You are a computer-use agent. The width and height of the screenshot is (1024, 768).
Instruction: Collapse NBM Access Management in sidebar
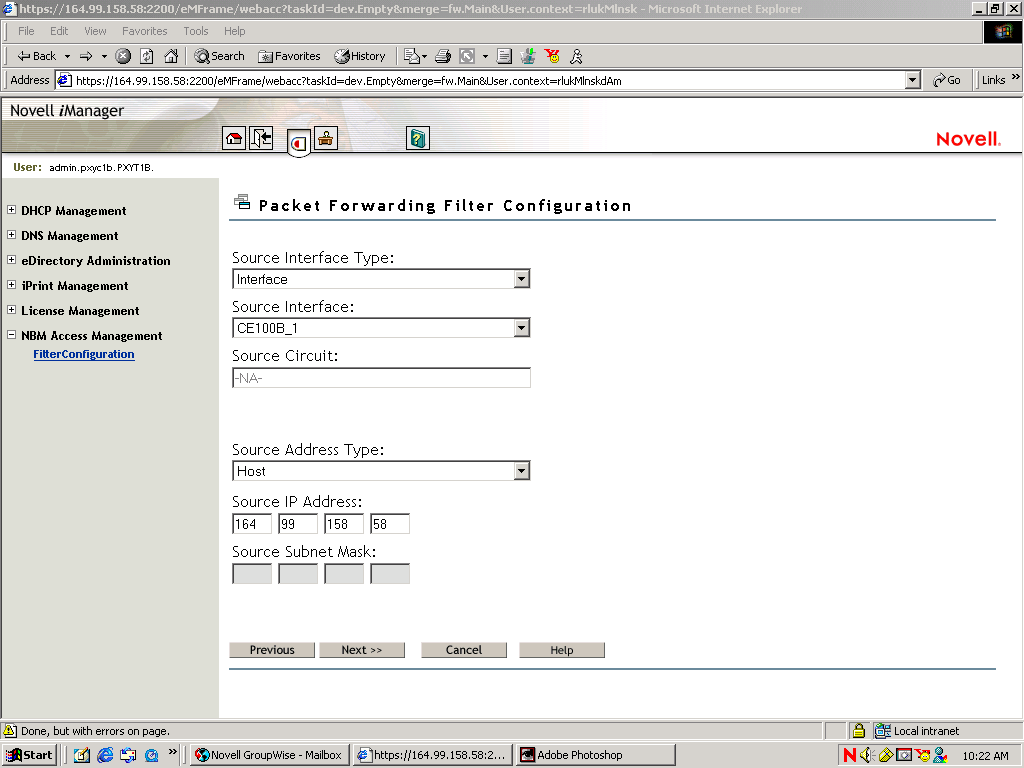point(11,334)
